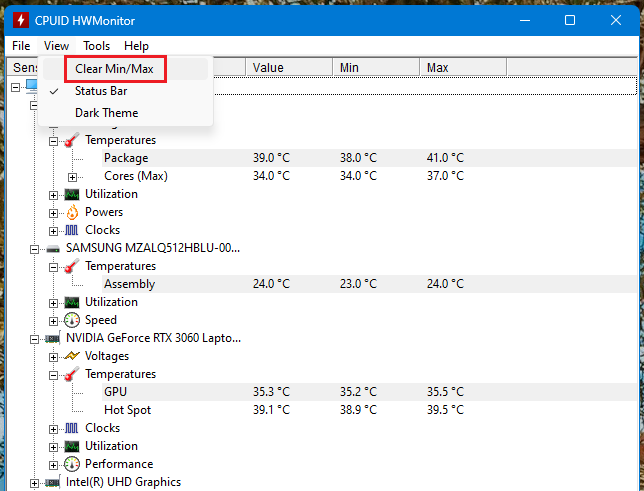Minimize the HWMonitor window
The width and height of the screenshot is (644, 491).
(x=524, y=20)
